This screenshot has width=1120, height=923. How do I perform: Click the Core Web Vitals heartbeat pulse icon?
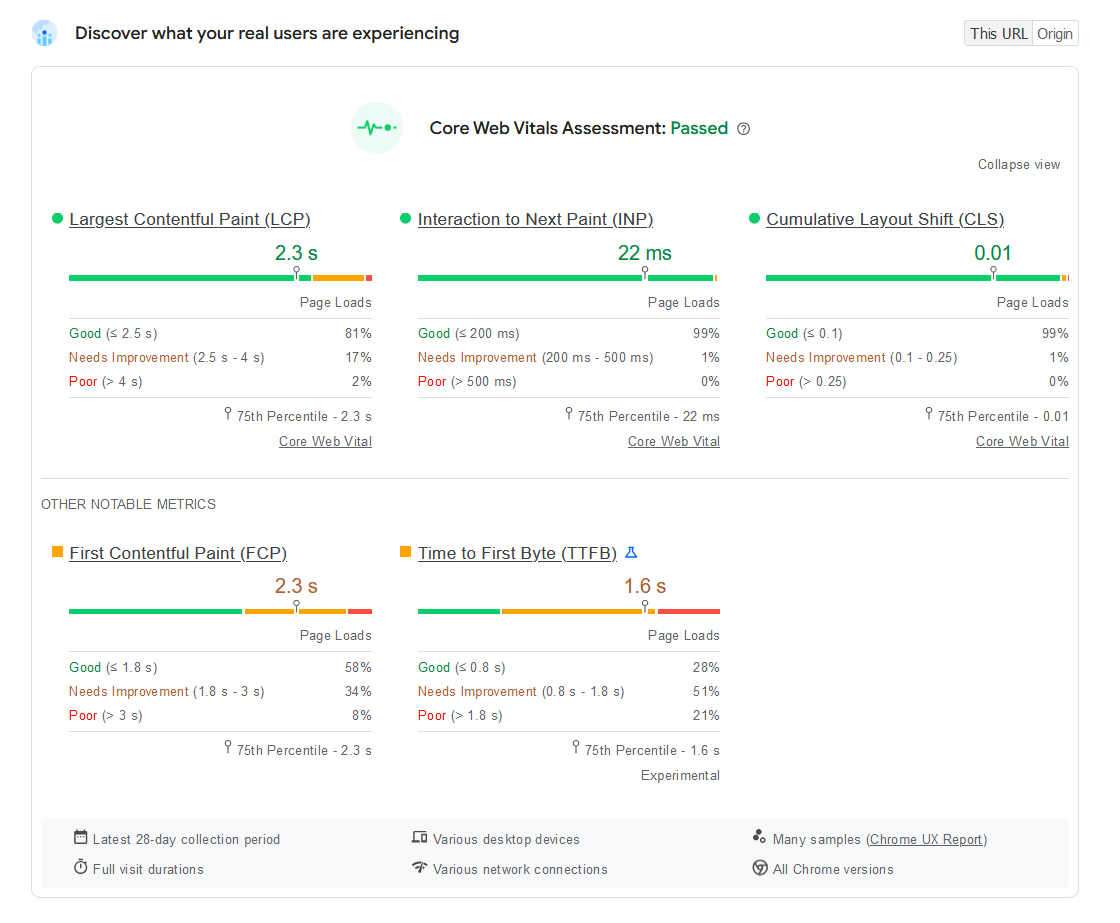point(377,128)
